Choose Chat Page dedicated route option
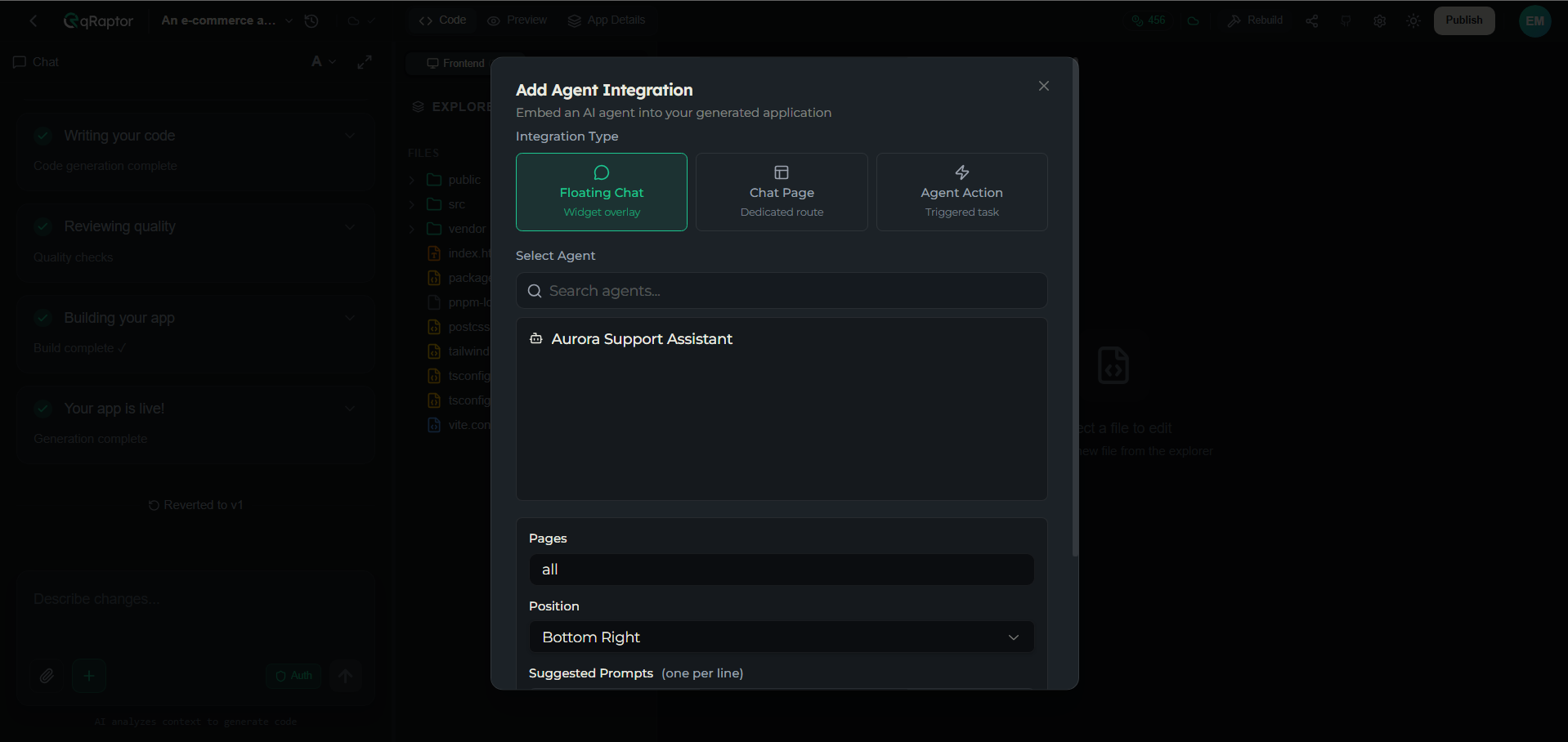The height and width of the screenshot is (742, 1568). [782, 192]
